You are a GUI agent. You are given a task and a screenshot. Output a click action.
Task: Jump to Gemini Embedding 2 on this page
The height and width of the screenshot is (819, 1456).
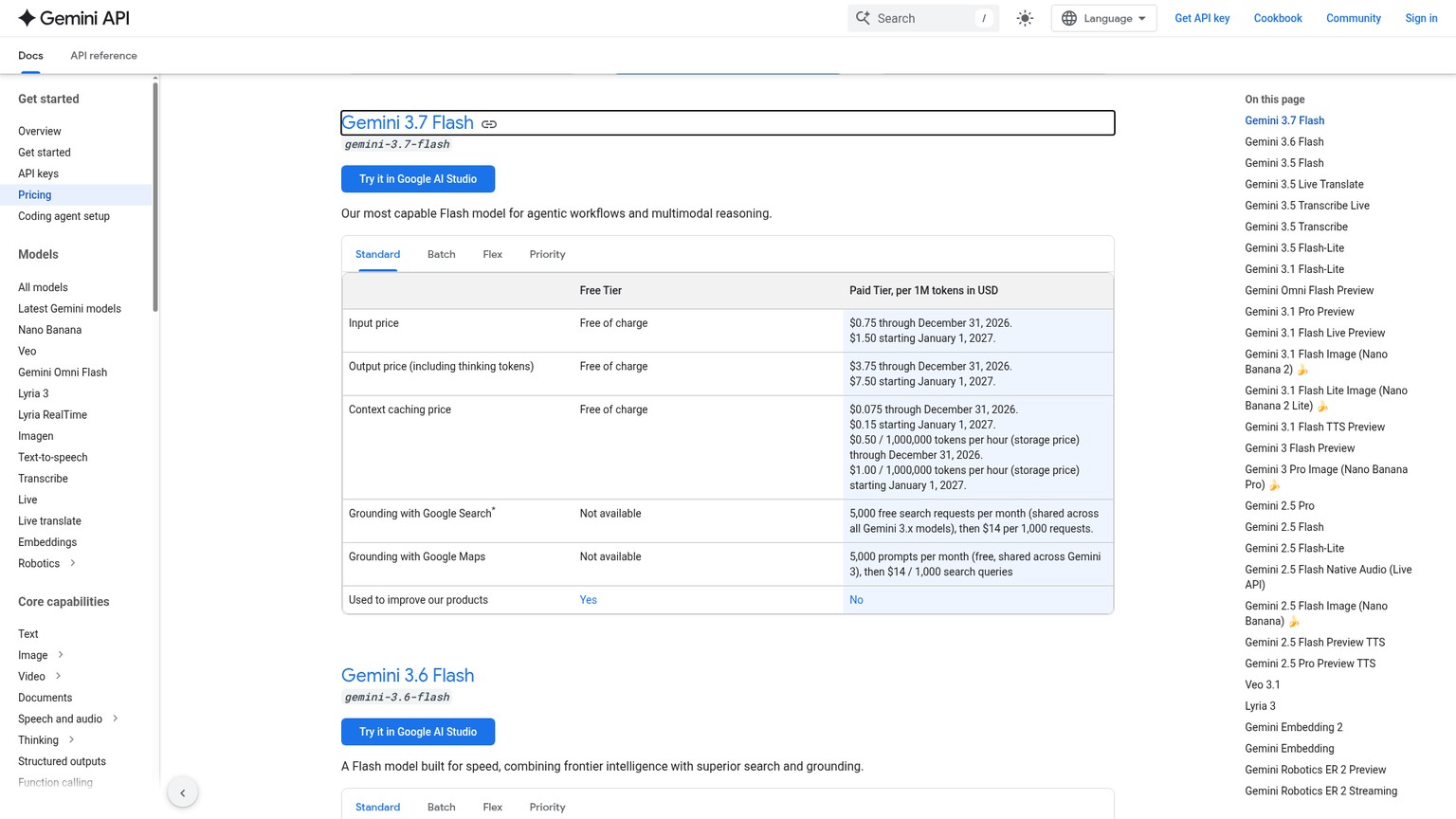[x=1294, y=727]
